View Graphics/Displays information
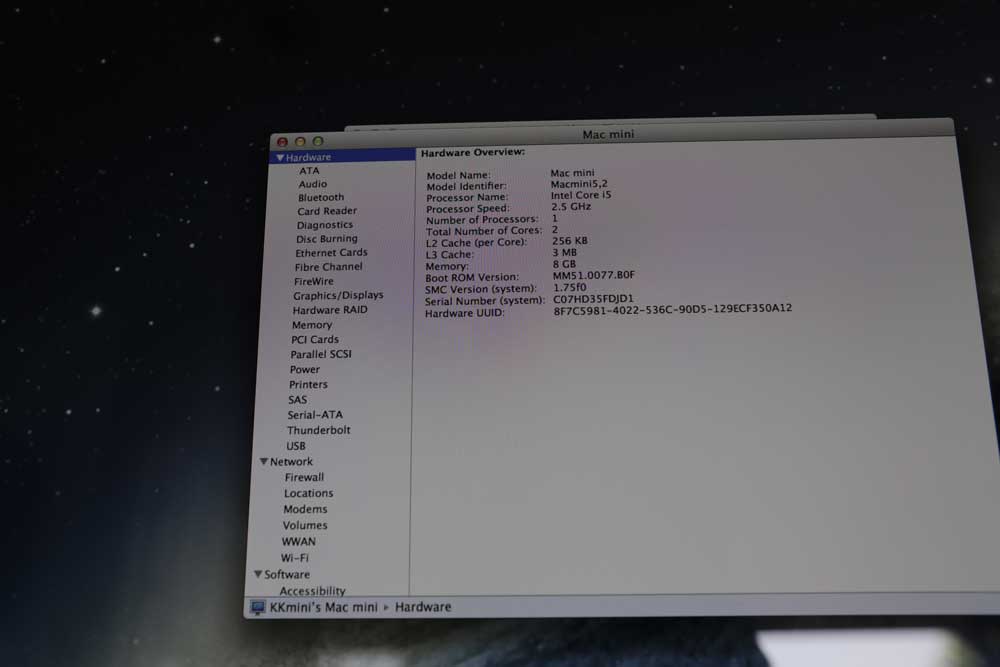 (x=338, y=296)
